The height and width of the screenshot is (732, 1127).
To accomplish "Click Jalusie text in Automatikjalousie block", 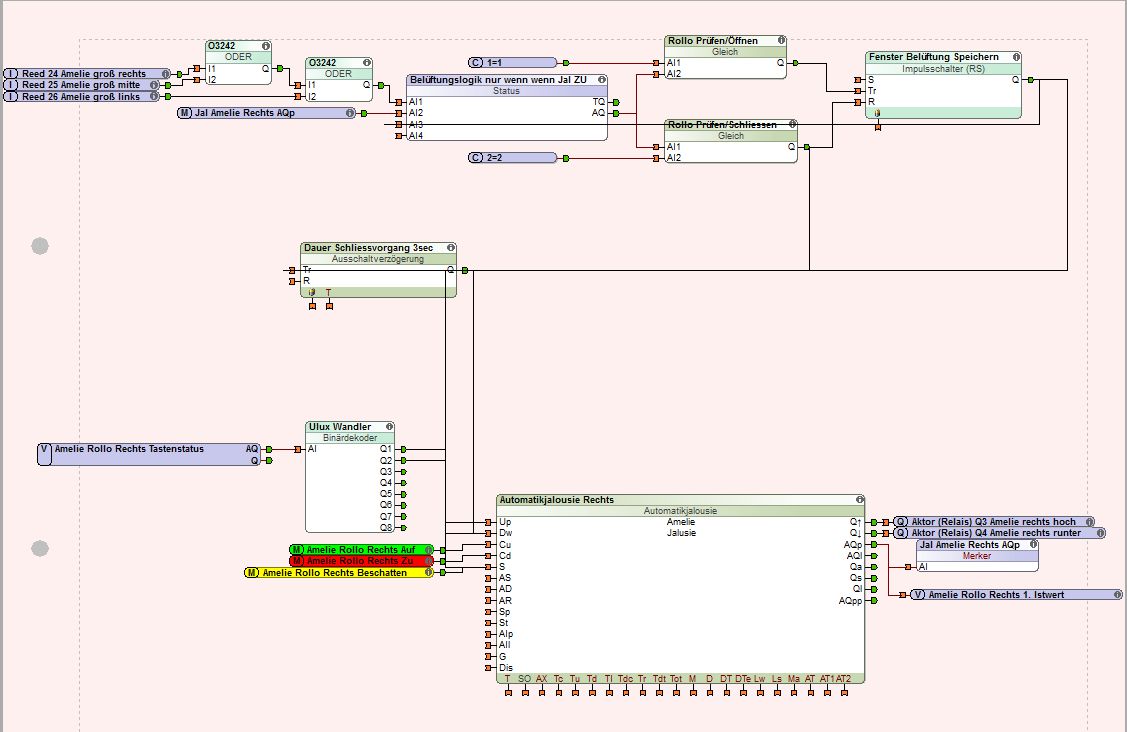I will tap(681, 533).
